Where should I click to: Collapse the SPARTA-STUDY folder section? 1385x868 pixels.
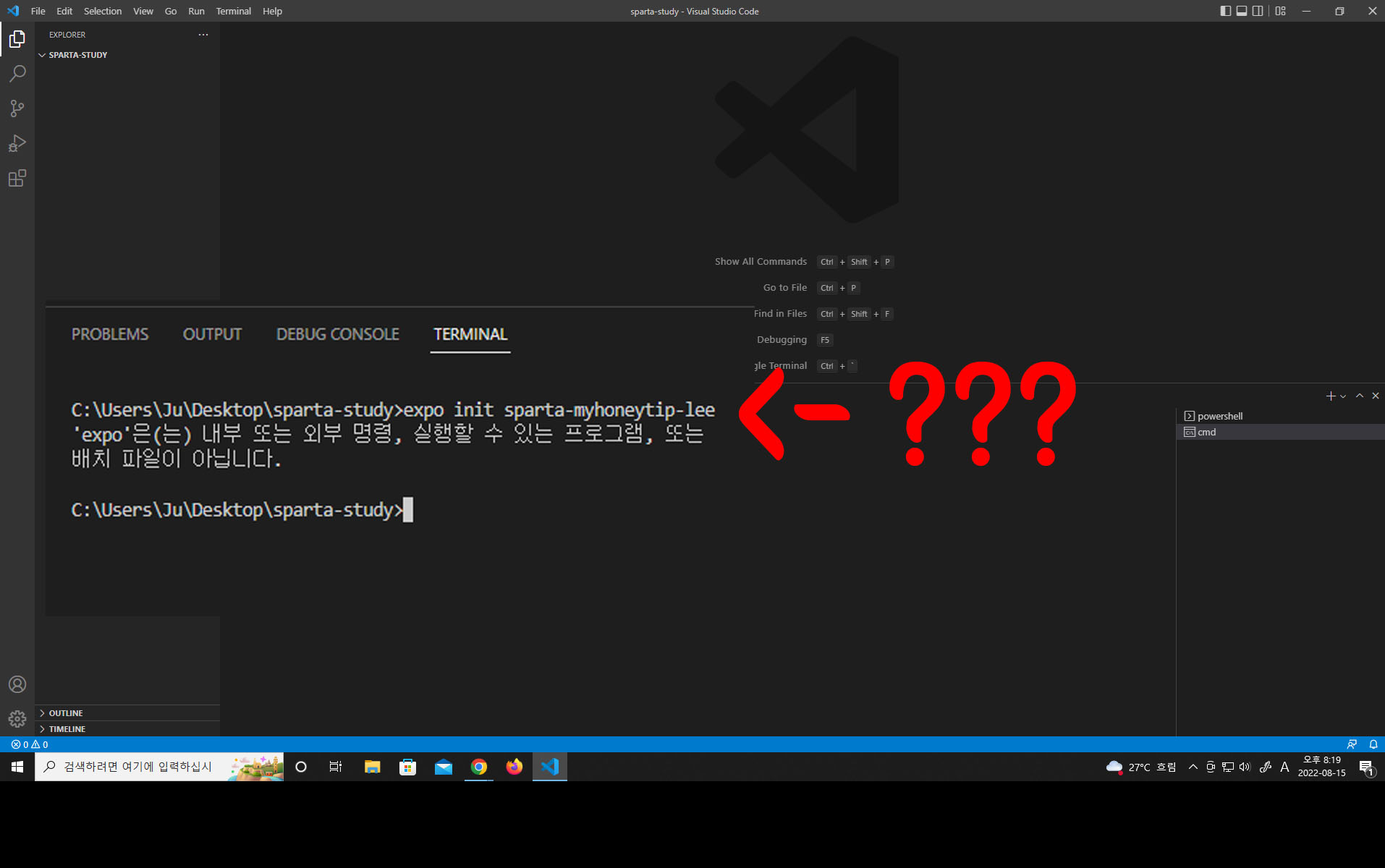click(x=127, y=55)
